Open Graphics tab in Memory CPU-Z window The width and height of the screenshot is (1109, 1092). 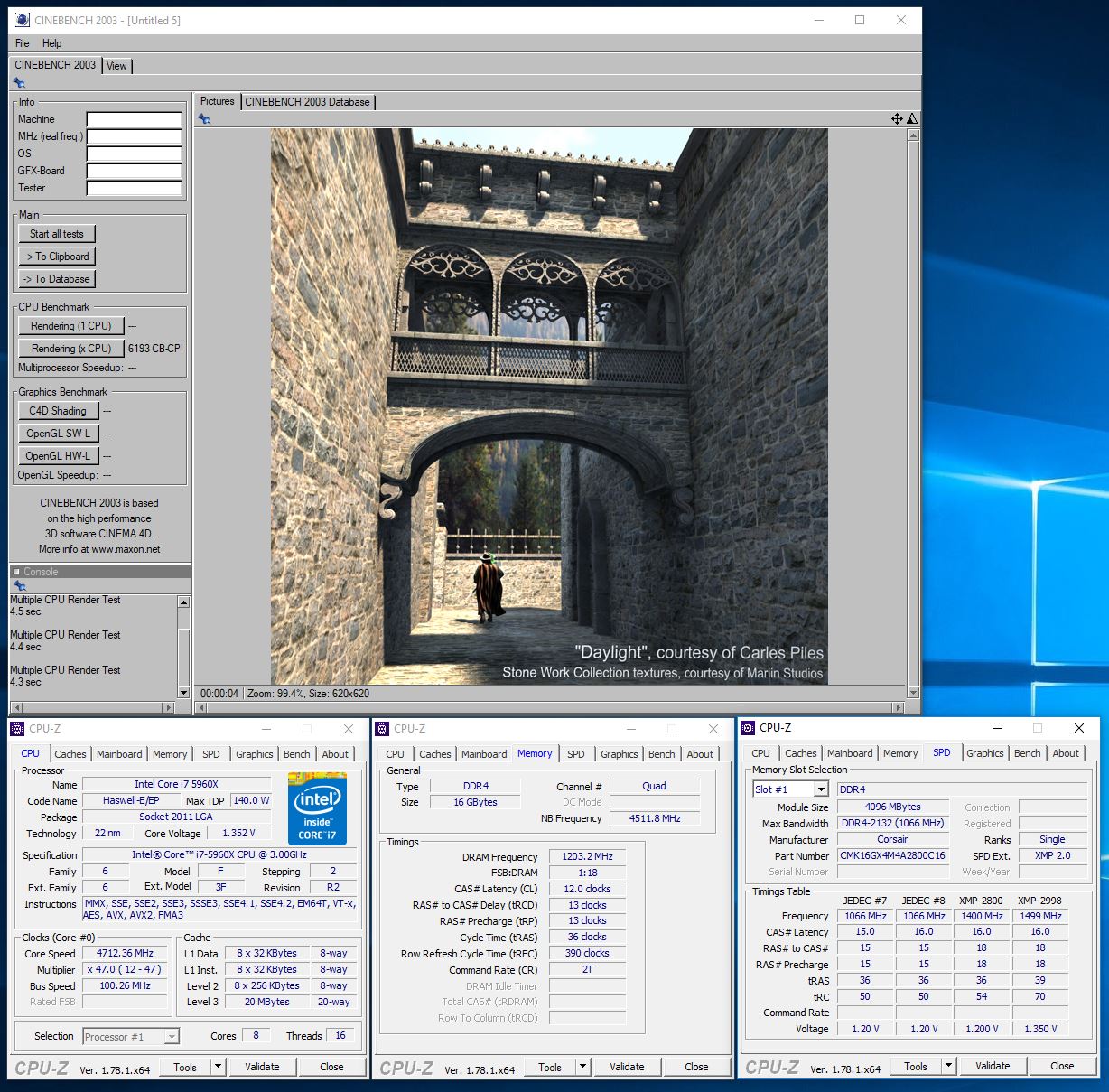pyautogui.click(x=620, y=754)
